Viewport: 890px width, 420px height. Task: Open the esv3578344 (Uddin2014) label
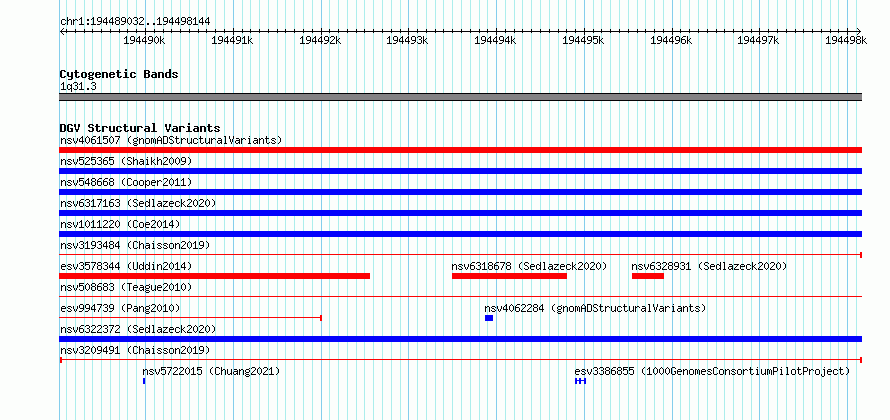coord(126,266)
